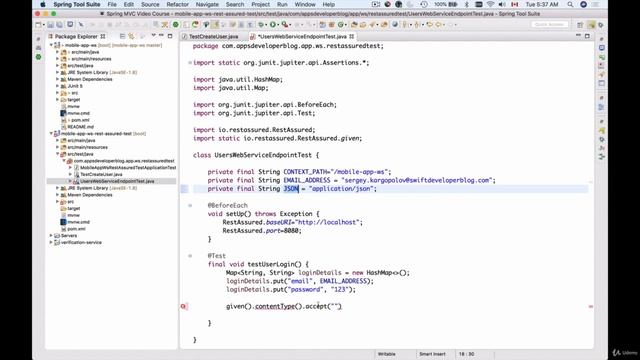Click the Writable status bar entry

[387, 354]
